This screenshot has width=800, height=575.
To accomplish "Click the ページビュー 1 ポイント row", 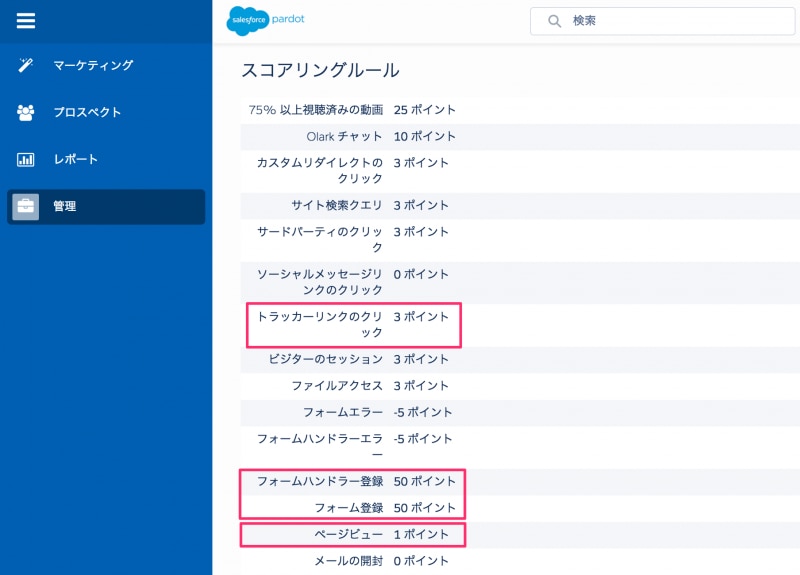I will point(520,535).
